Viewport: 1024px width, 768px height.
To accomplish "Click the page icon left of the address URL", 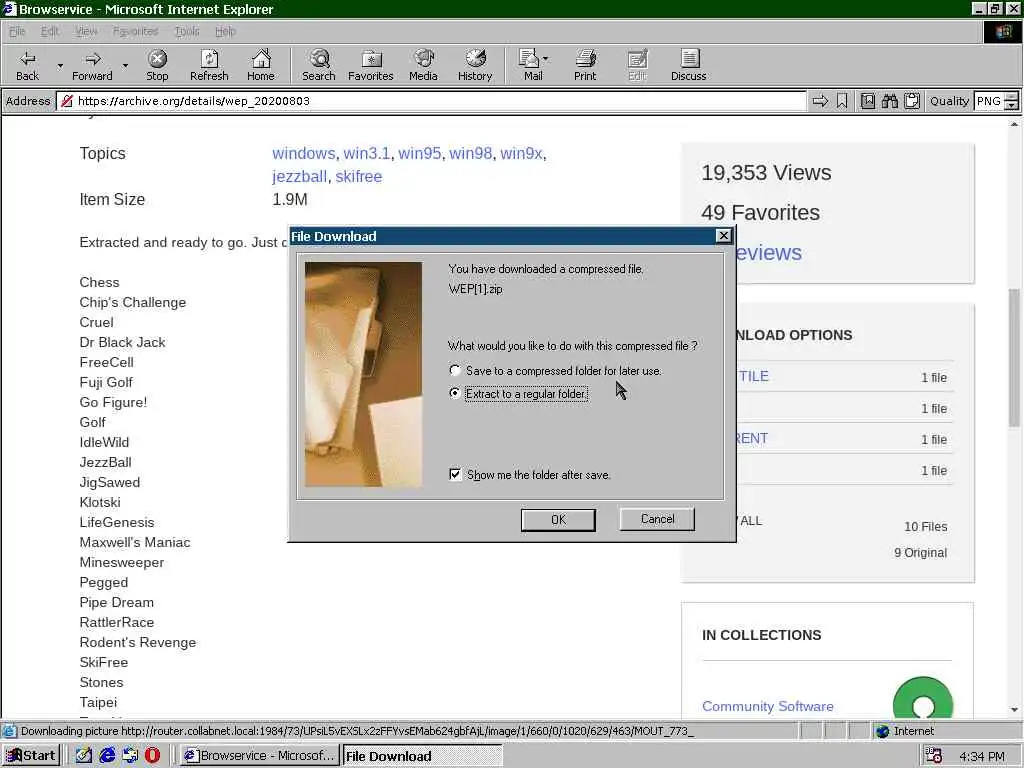I will (66, 101).
